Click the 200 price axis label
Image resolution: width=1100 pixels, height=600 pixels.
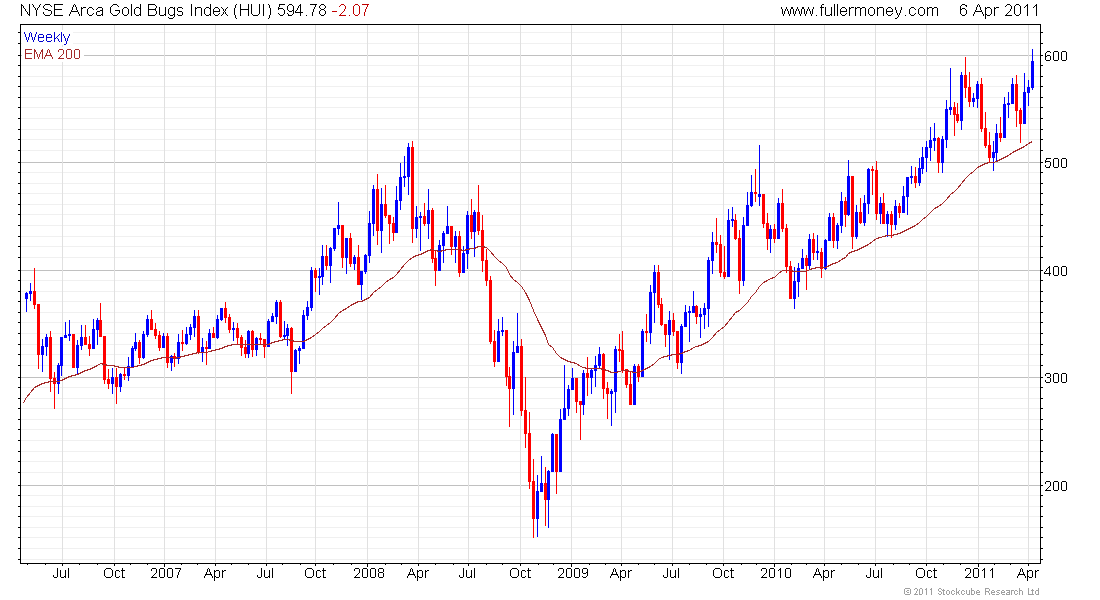pyautogui.click(x=1056, y=486)
